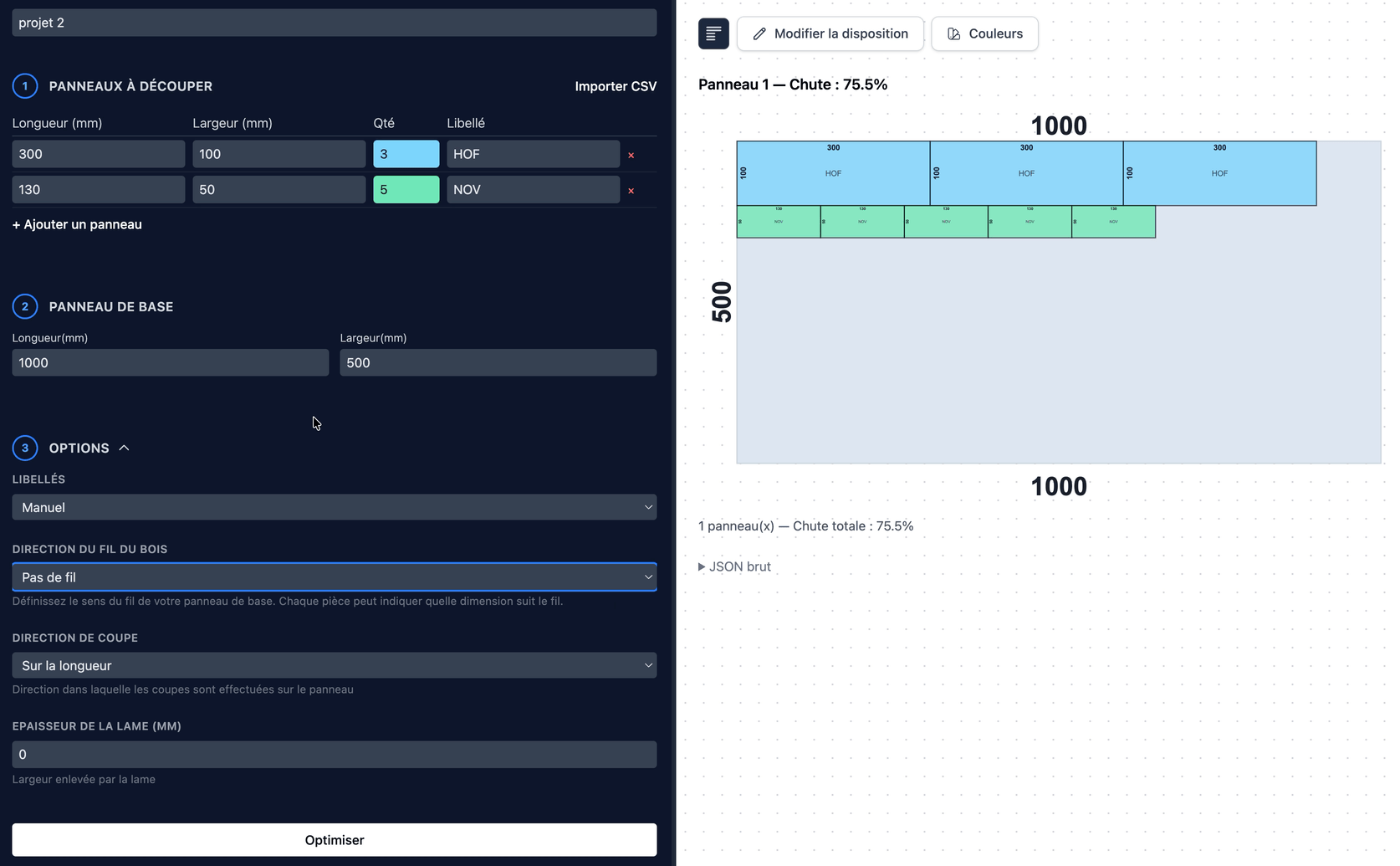Open the Direction de coupe dropdown
Viewport: 1400px width, 866px height.
pyautogui.click(x=334, y=665)
